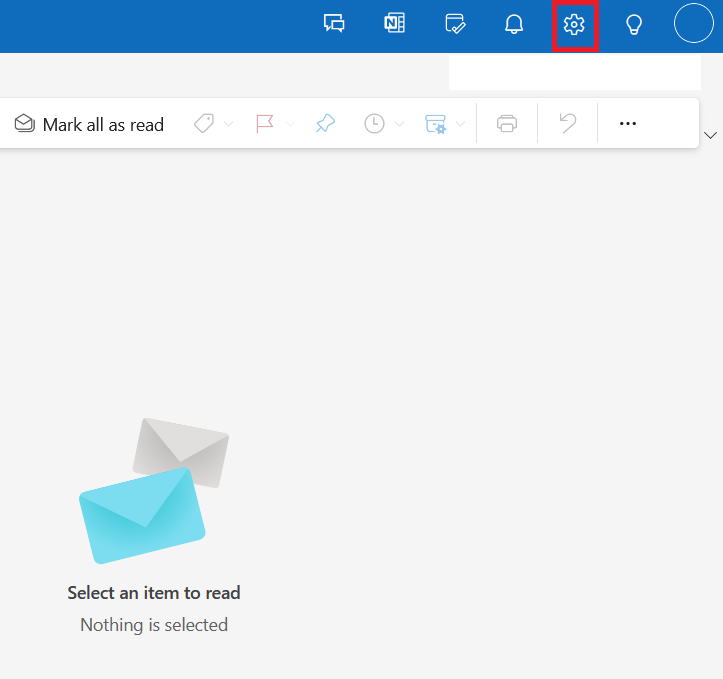The height and width of the screenshot is (679, 723).
Task: Expand the ribbon with the chevron
Action: tap(710, 135)
